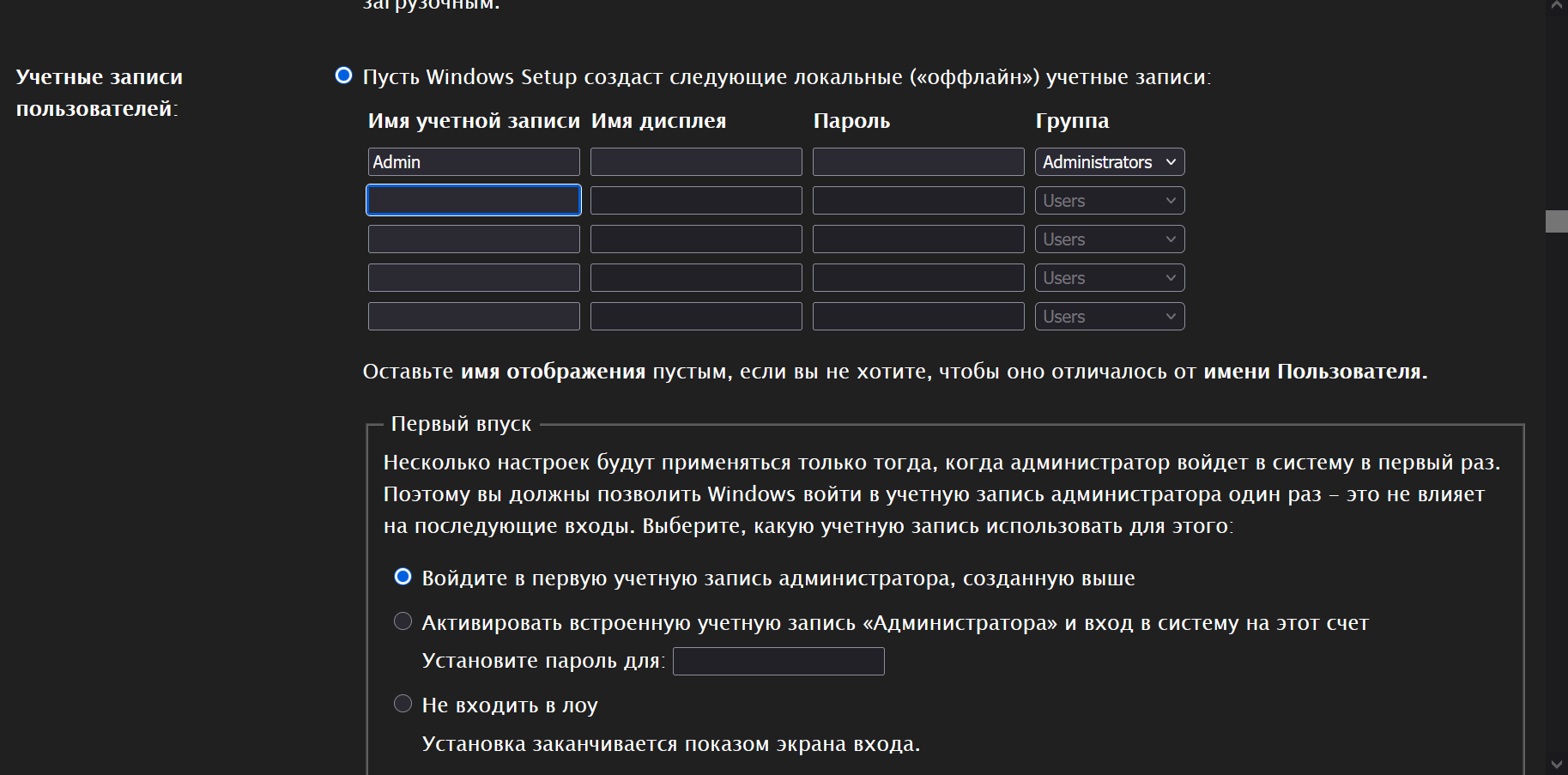Image resolution: width=1568 pixels, height=775 pixels.
Task: Click the Admin account name field
Action: tap(474, 162)
